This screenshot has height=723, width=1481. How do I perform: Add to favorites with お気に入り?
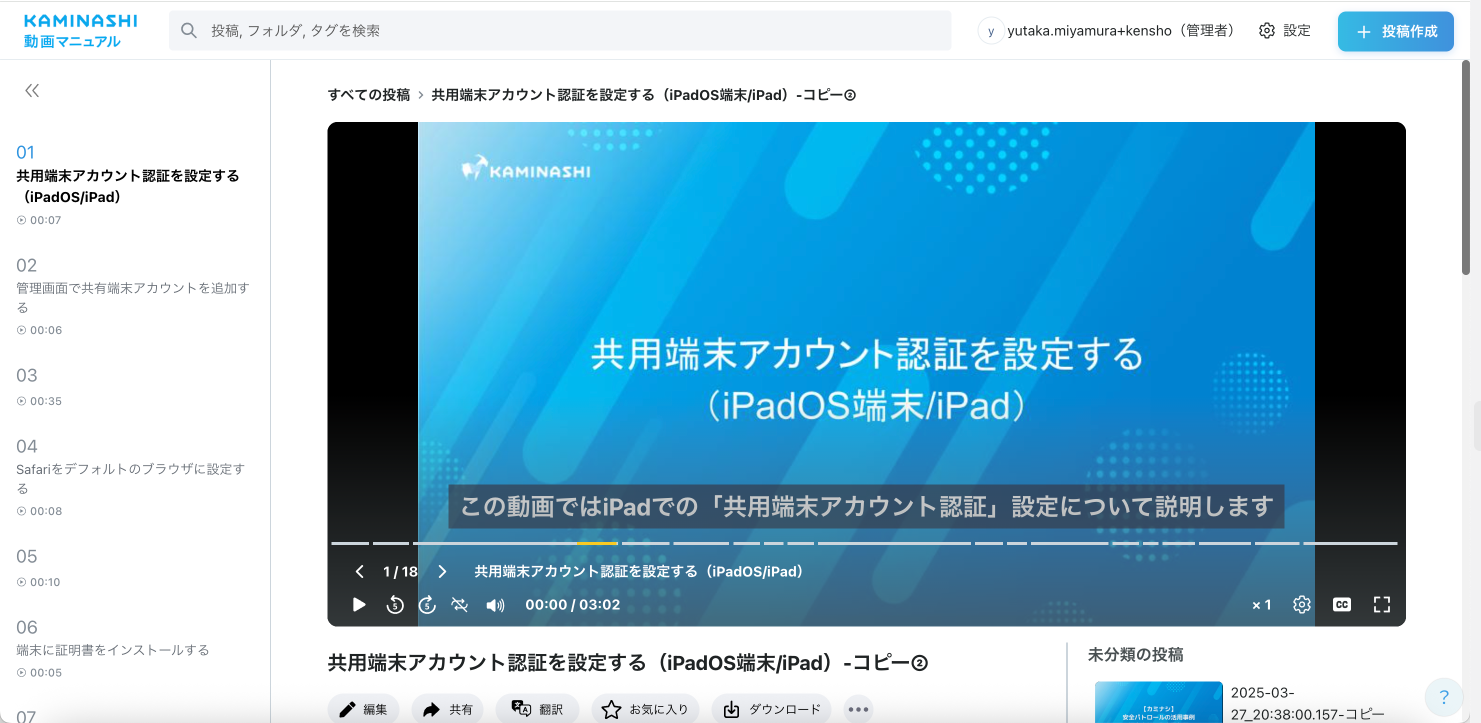[x=645, y=709]
